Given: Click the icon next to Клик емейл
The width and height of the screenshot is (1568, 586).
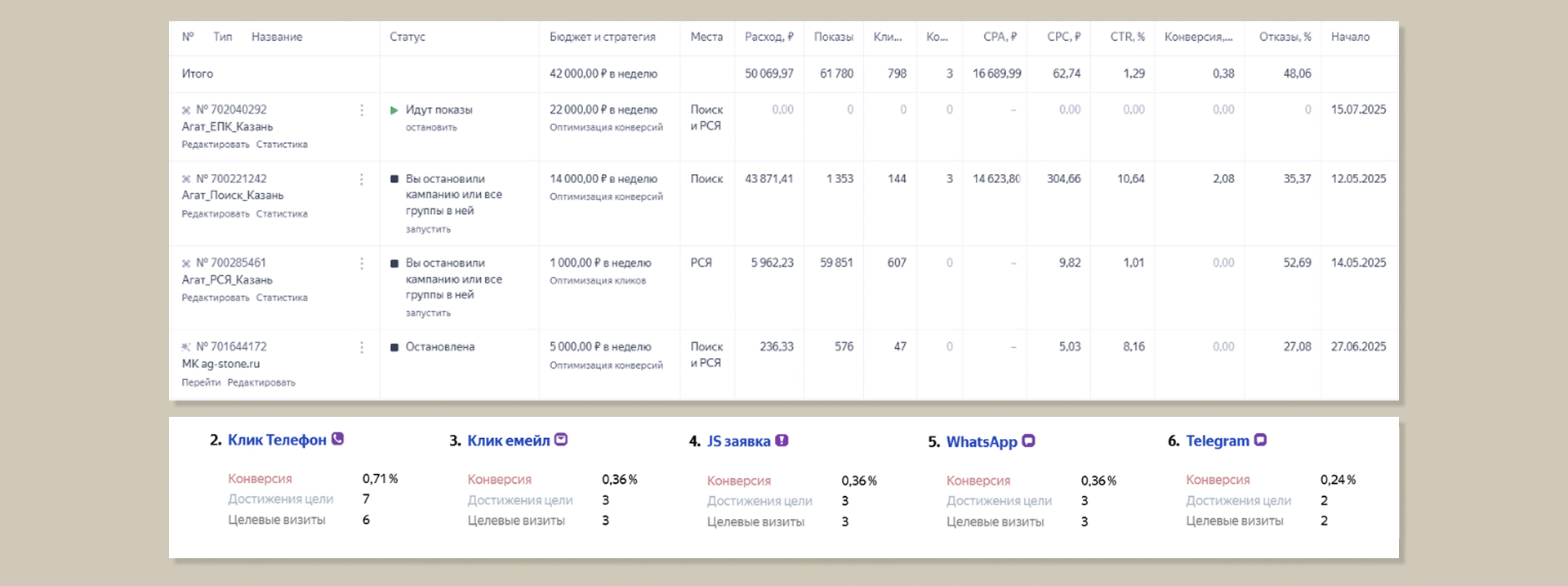Looking at the screenshot, I should point(561,440).
